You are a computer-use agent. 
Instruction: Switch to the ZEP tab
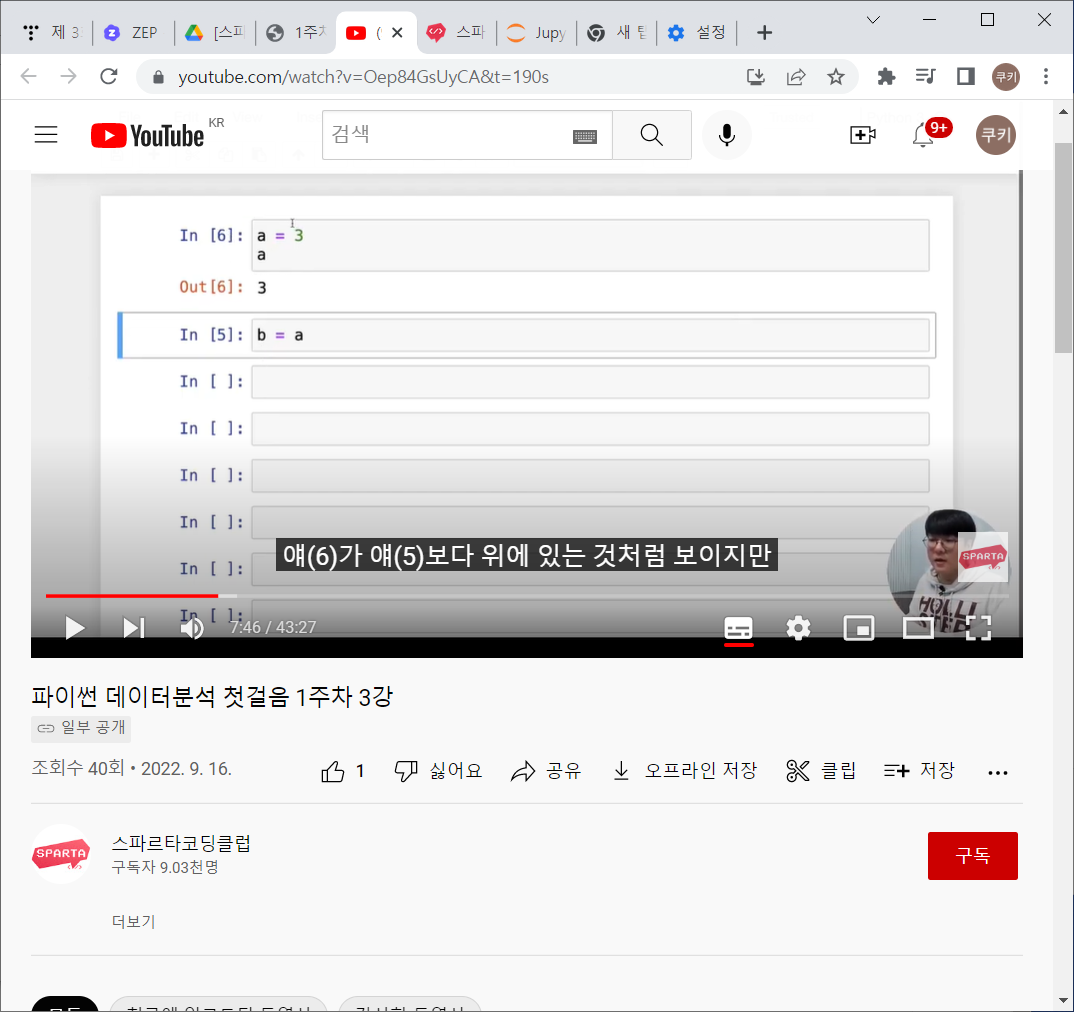[x=133, y=32]
